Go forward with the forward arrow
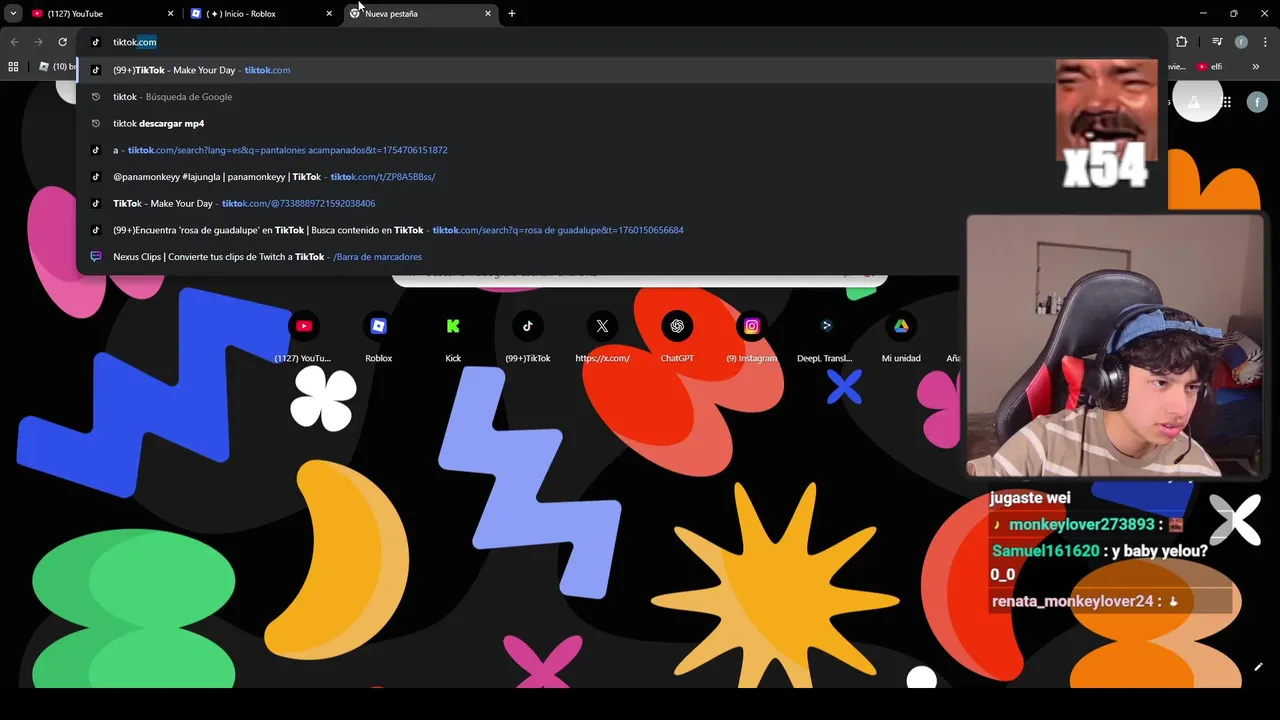 coord(38,42)
